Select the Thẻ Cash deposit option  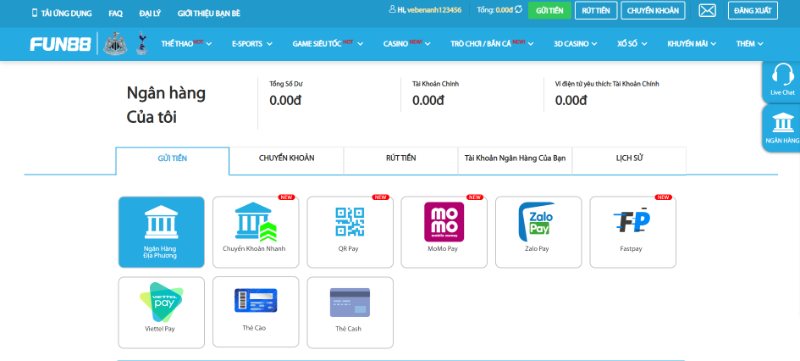(x=350, y=313)
